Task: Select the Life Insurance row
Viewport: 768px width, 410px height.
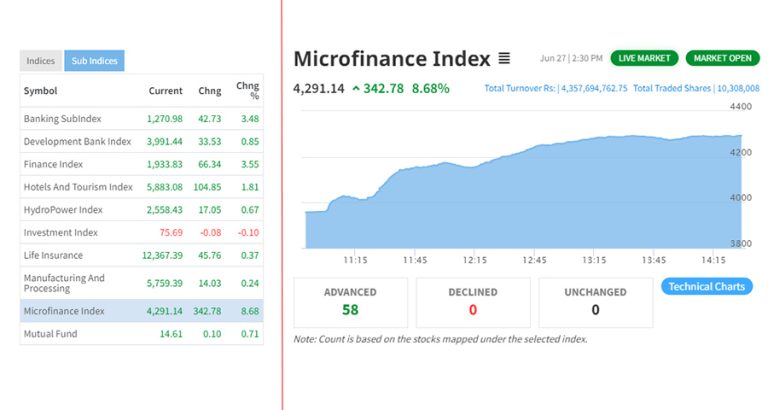Action: point(142,255)
